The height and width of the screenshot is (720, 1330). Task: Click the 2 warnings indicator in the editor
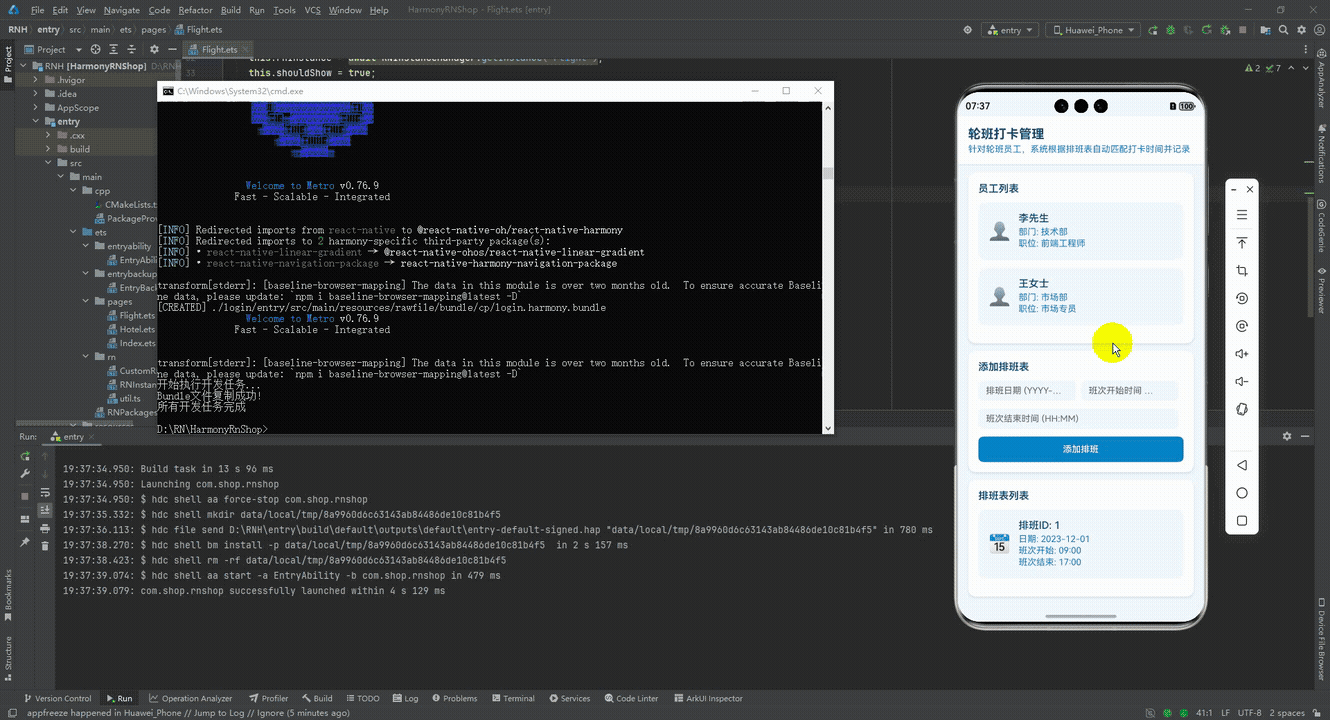coord(1252,68)
